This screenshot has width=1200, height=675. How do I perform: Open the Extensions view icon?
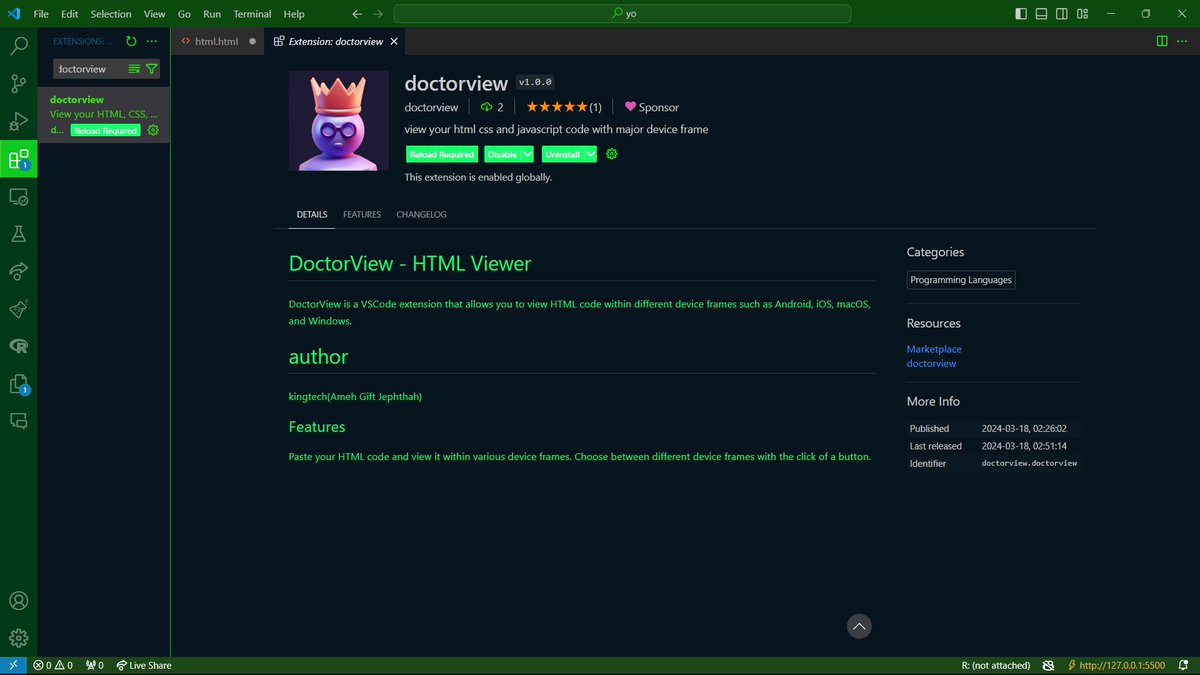pyautogui.click(x=18, y=159)
